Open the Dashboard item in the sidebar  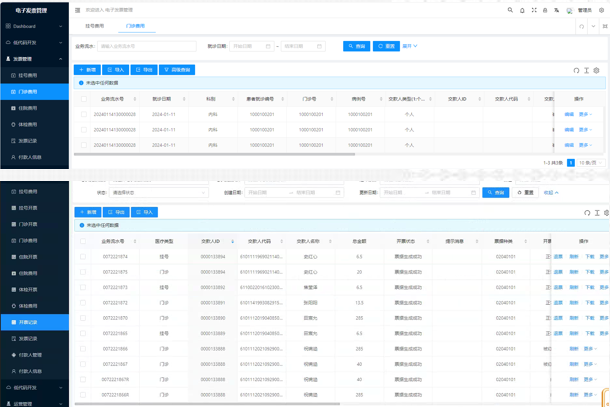point(25,26)
